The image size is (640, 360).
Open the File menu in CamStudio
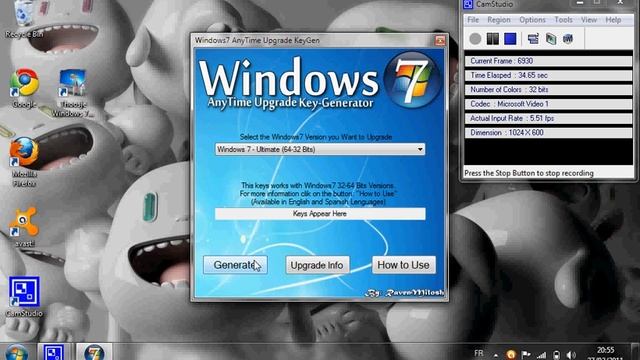[x=473, y=20]
